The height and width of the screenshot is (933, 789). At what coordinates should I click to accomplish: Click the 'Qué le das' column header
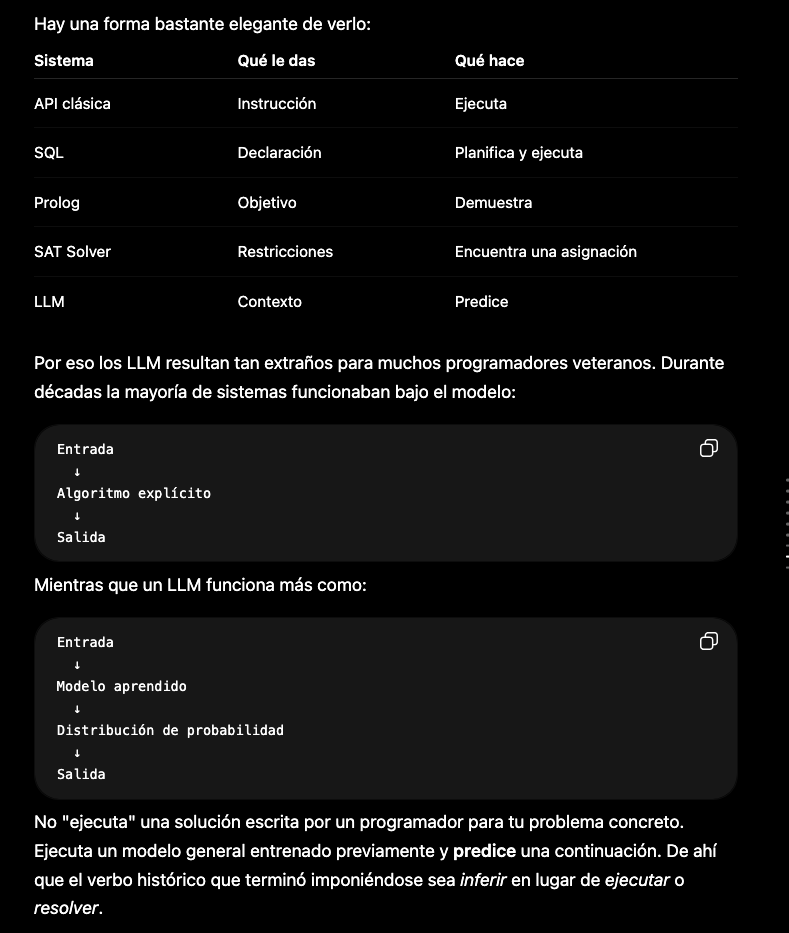[276, 61]
